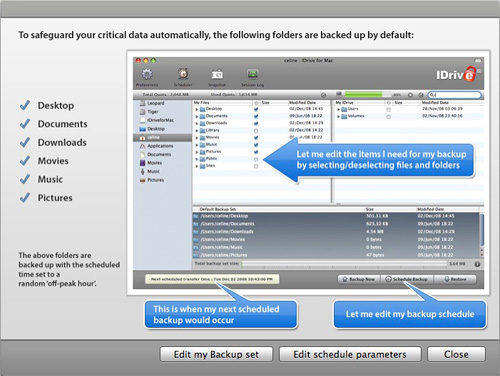
Task: Click the Restore button
Action: click(x=455, y=279)
